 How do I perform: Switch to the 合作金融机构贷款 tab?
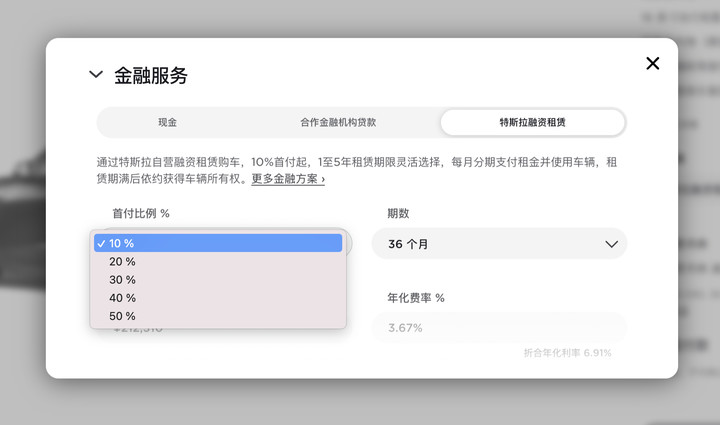point(338,122)
